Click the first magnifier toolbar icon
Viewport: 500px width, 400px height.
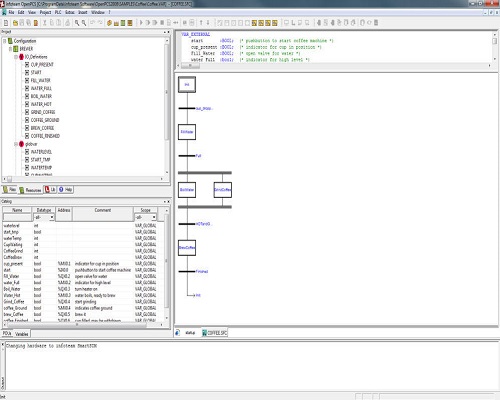point(77,23)
